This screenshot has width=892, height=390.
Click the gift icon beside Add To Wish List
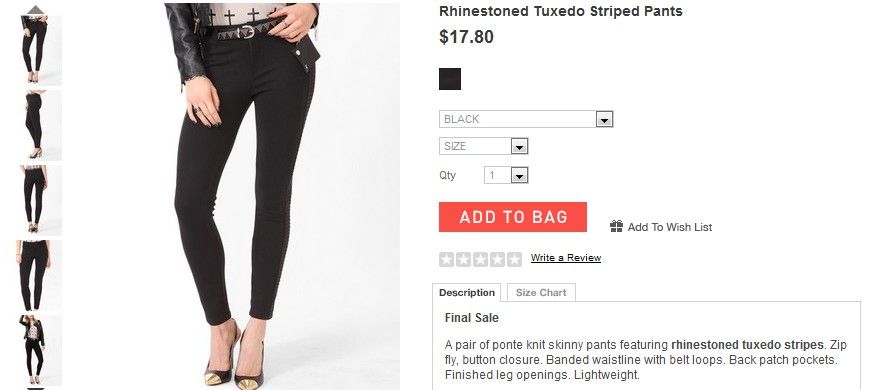(616, 226)
